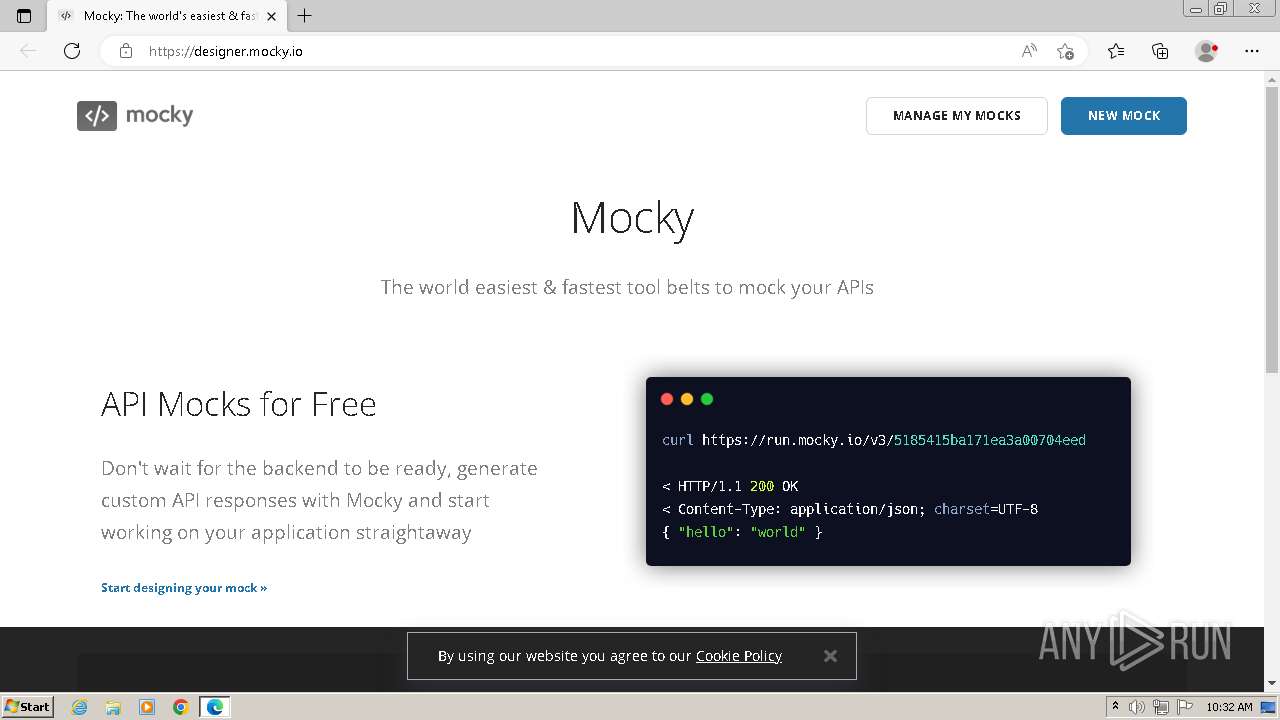Click the network tray icon
This screenshot has height=720, width=1280.
coord(1160,707)
